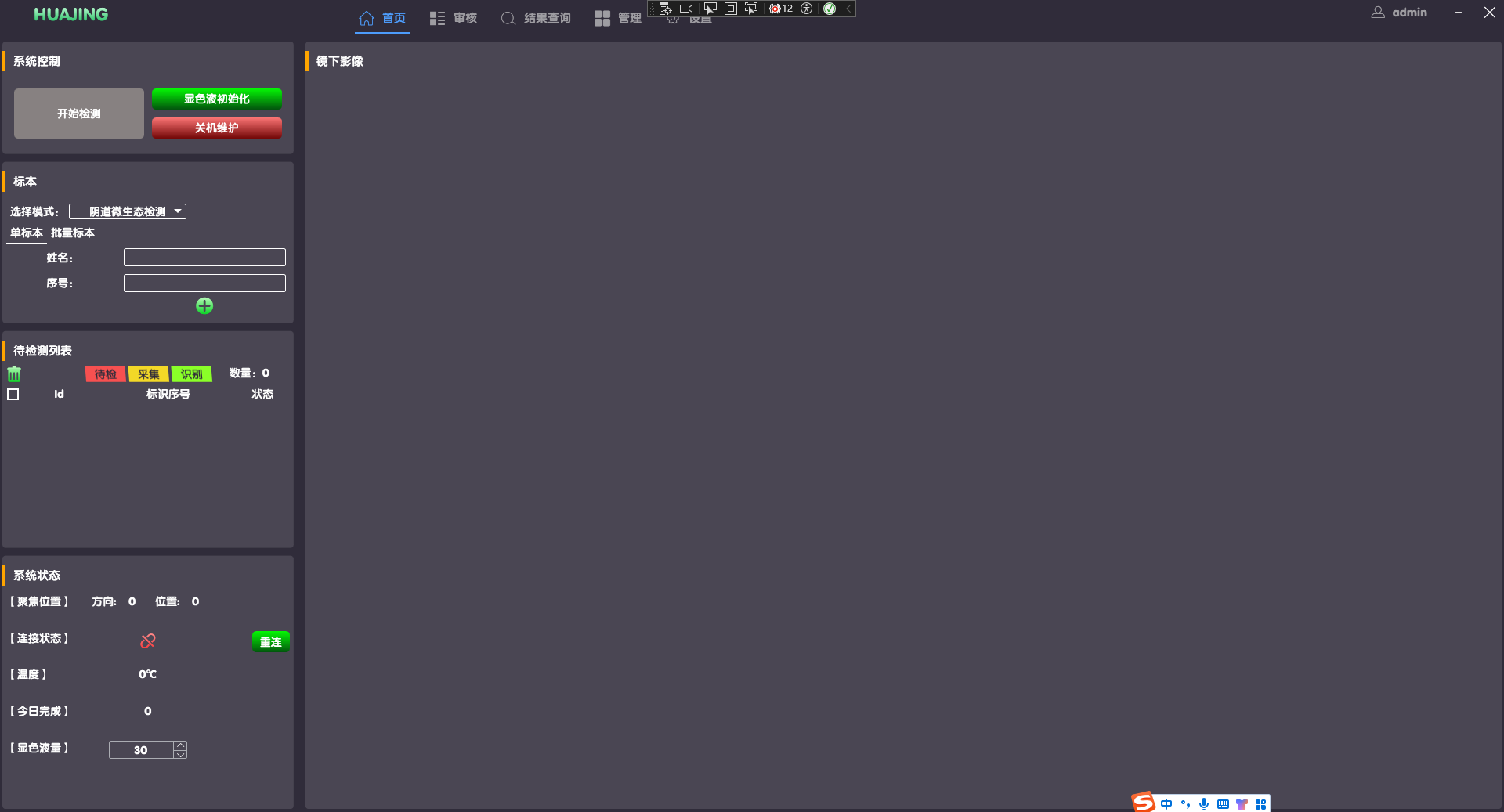Click the 结果查询 magnifier icon
1504x812 pixels.
coord(508,18)
